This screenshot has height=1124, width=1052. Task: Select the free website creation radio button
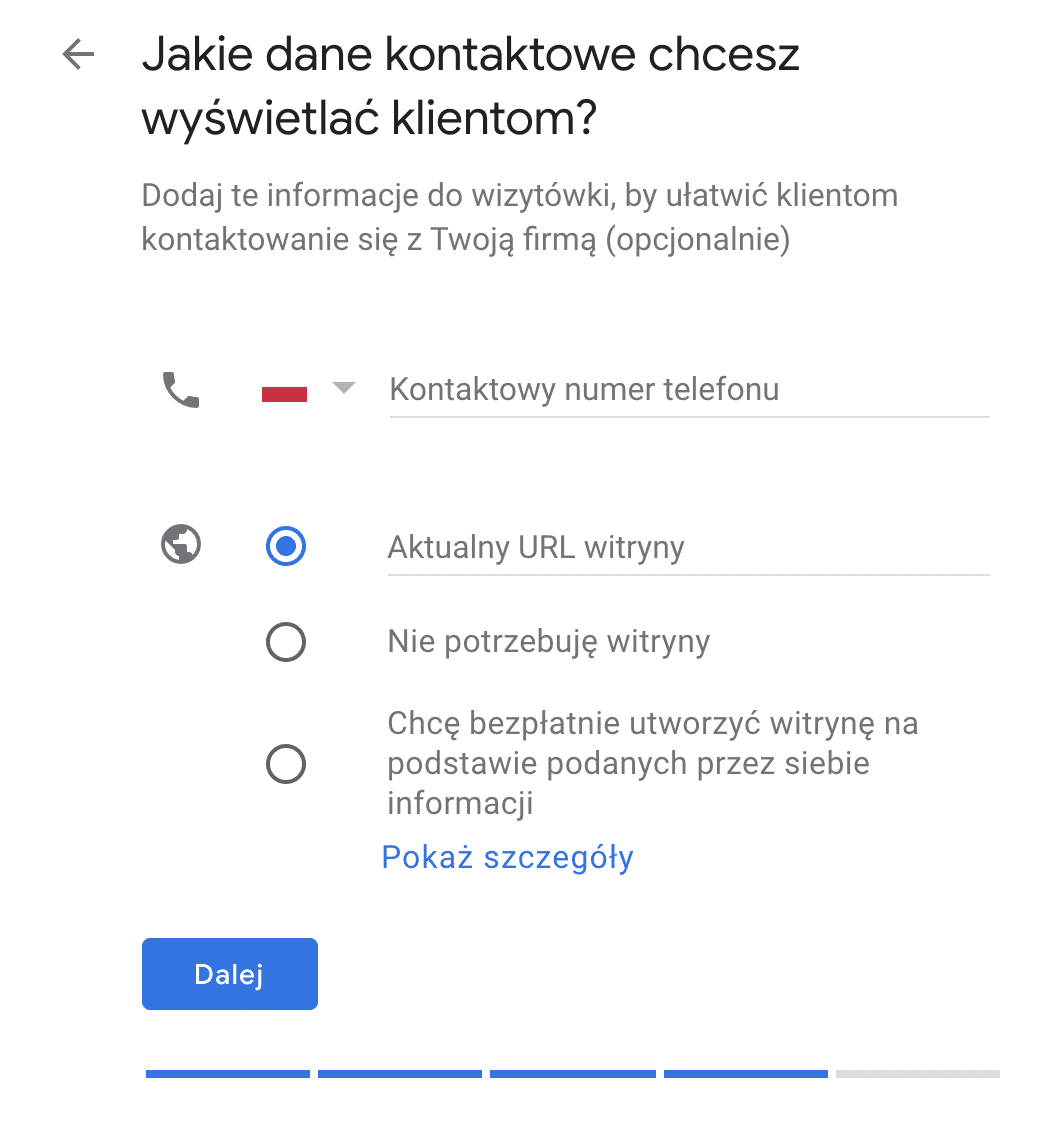(x=286, y=765)
